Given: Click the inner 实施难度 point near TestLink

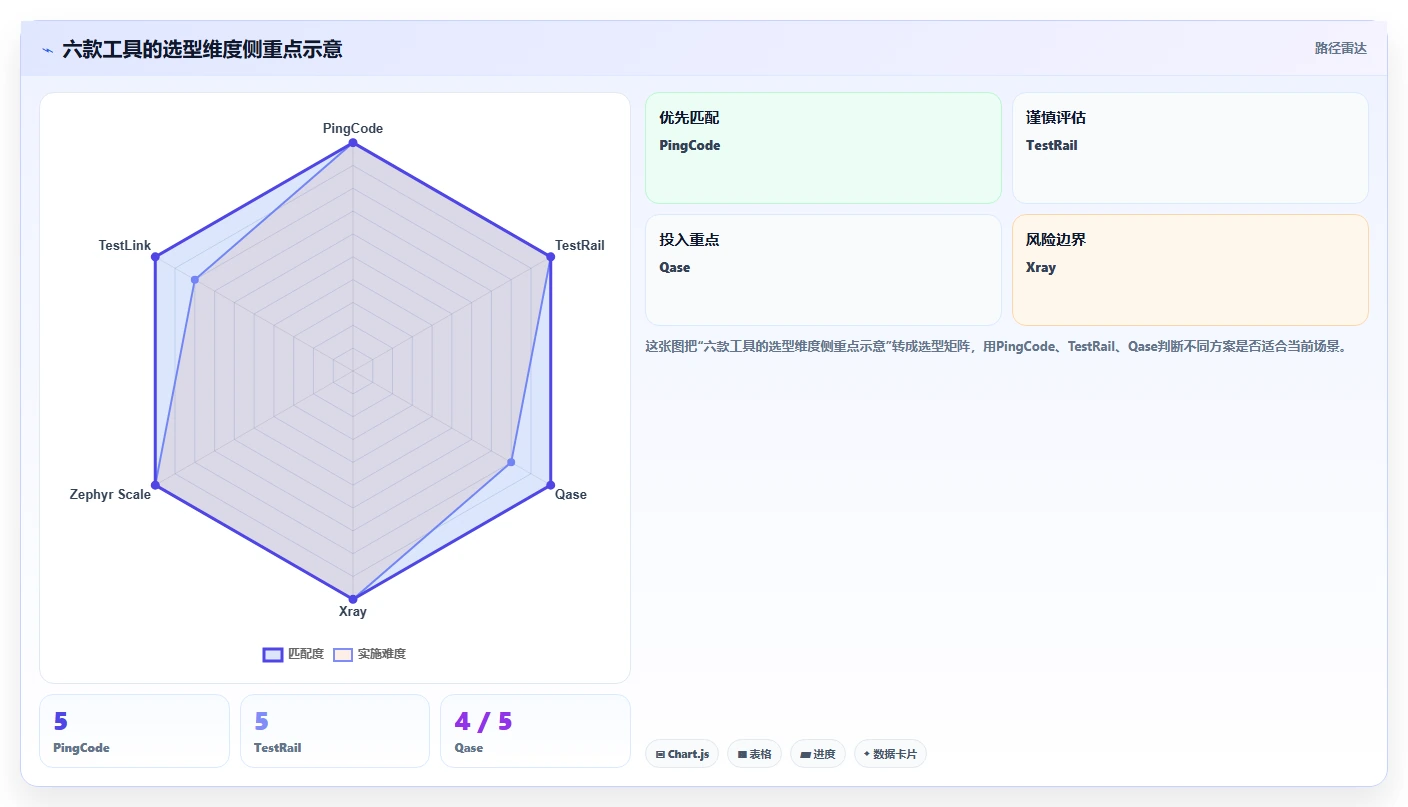Looking at the screenshot, I should pos(195,280).
